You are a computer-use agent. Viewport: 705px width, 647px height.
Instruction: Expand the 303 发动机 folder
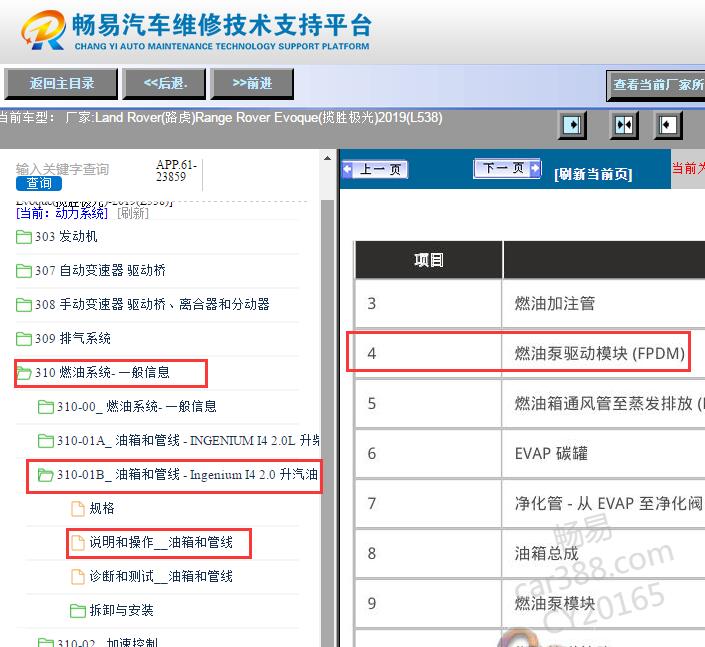pos(66,236)
